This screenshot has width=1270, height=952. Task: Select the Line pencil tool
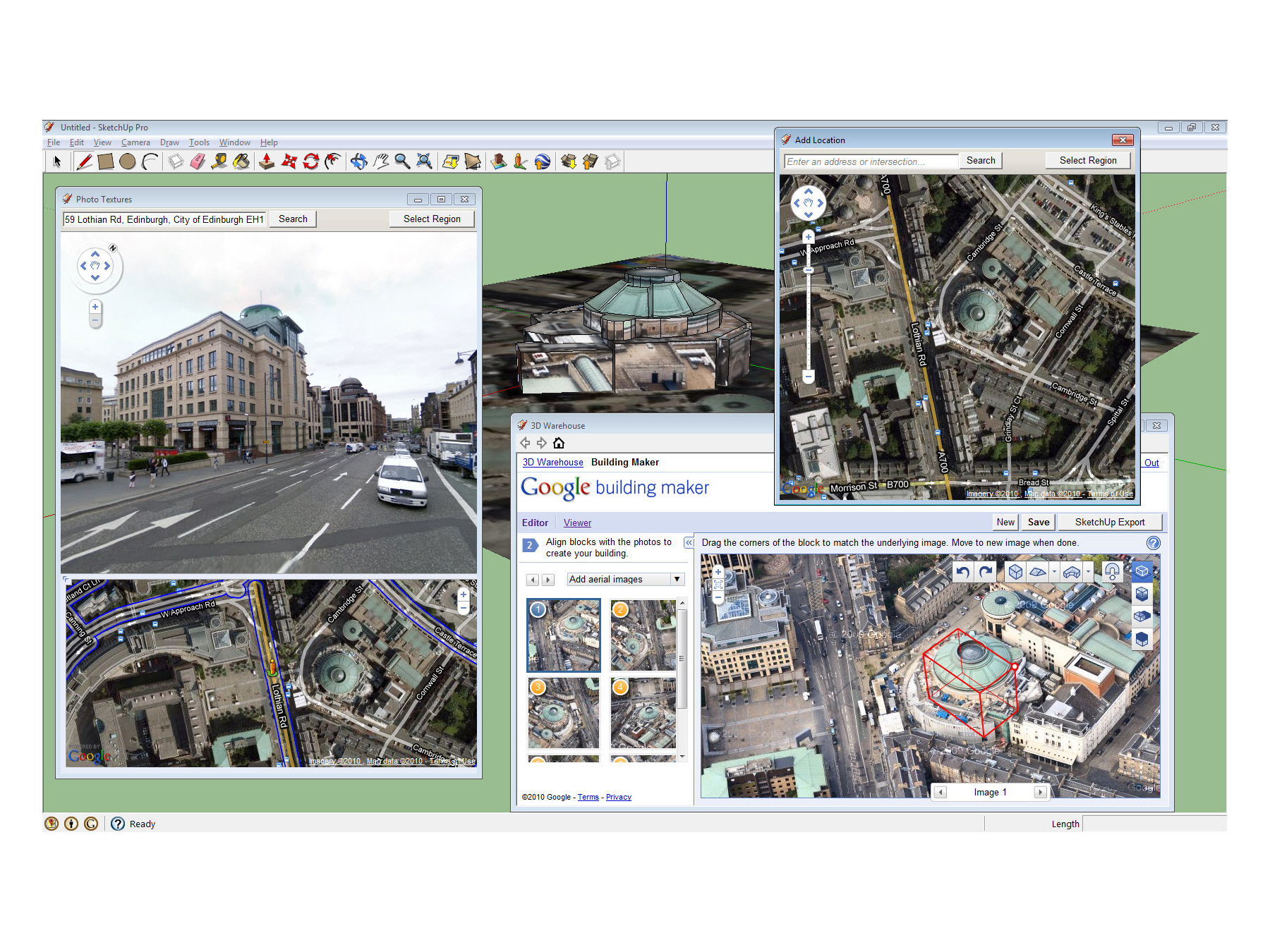pyautogui.click(x=85, y=161)
